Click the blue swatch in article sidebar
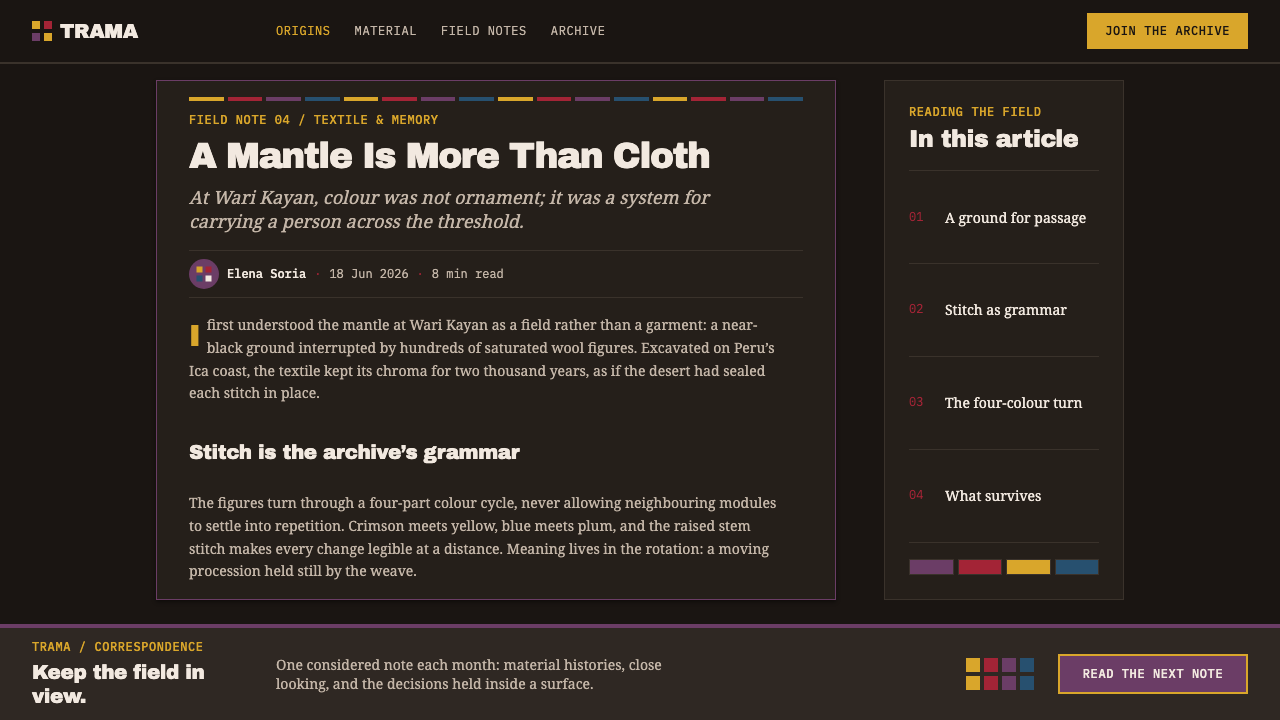The image size is (1280, 720). (x=1077, y=567)
